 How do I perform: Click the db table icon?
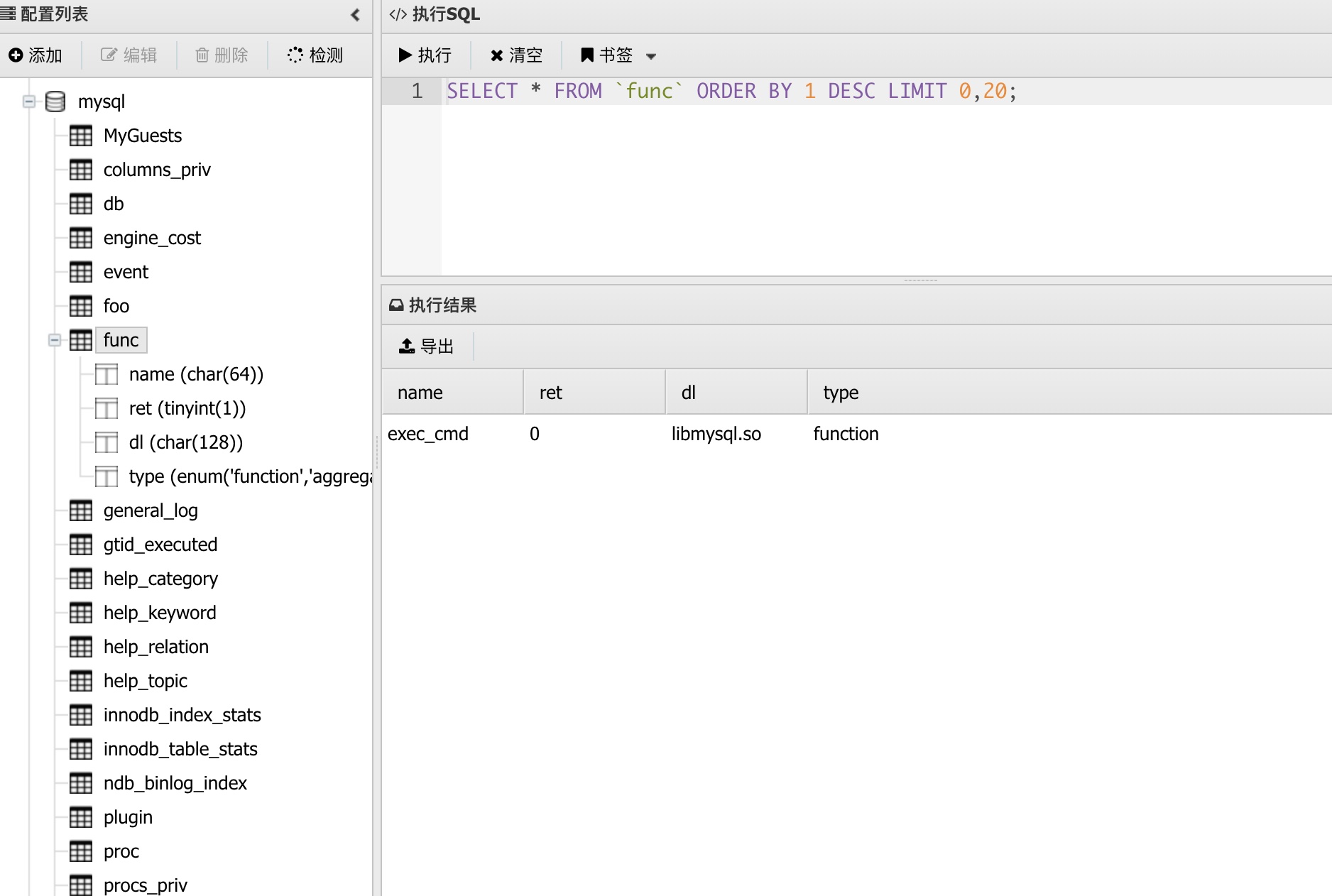point(81,204)
